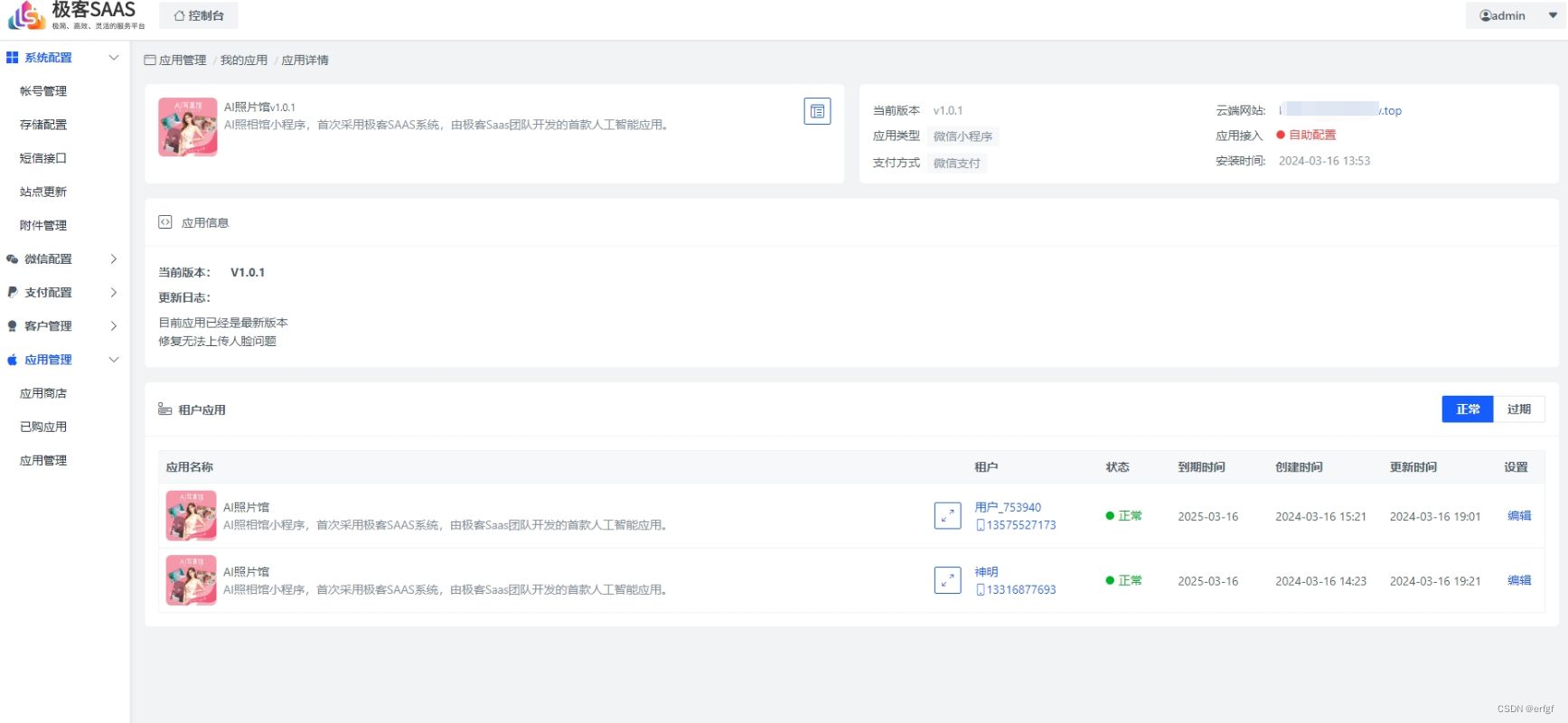Open 应用商店 in sidebar
This screenshot has height=723, width=1568.
click(43, 393)
